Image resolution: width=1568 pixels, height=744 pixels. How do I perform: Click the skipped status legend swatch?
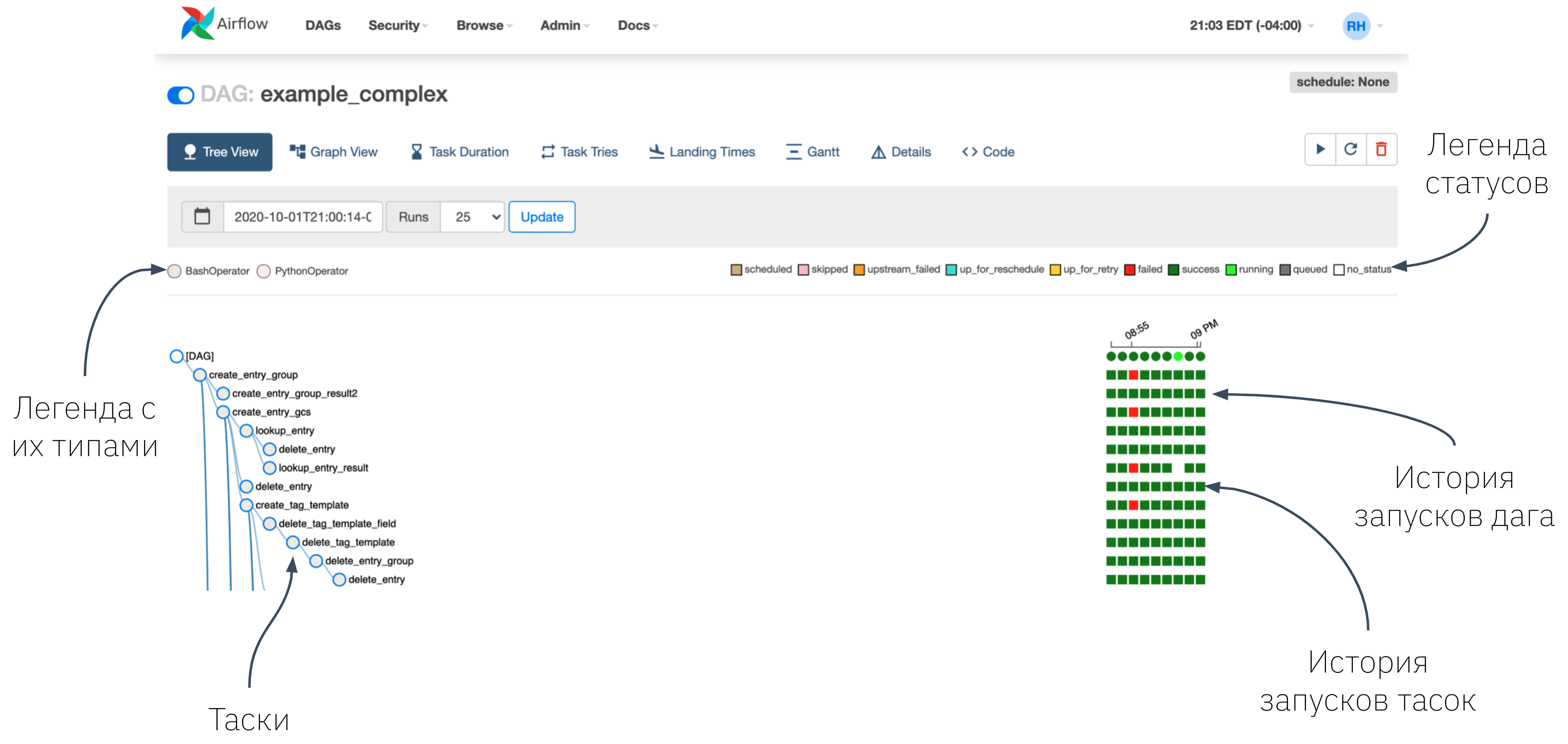tap(803, 270)
